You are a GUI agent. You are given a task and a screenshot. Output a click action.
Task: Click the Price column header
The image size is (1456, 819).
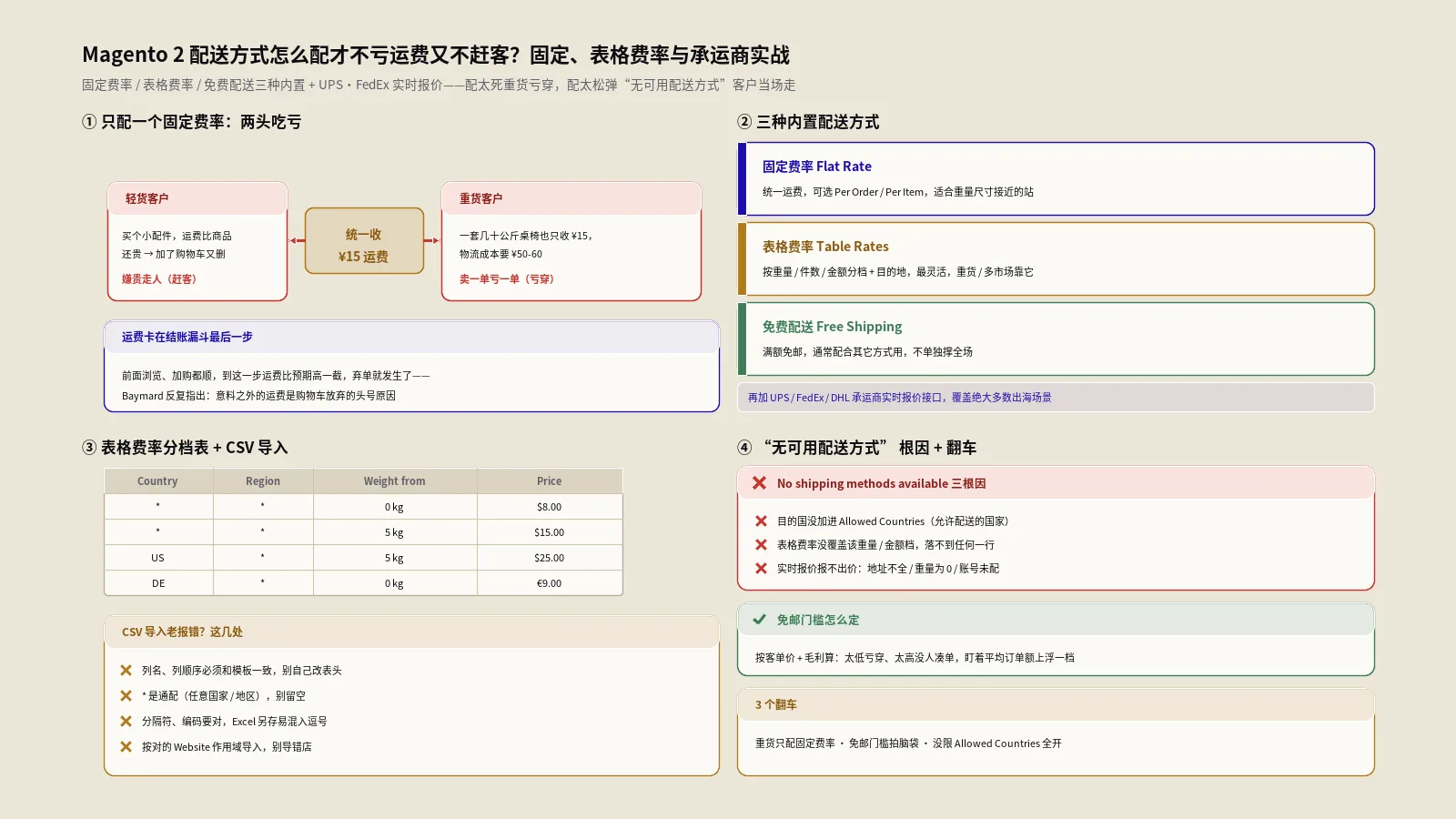[549, 481]
